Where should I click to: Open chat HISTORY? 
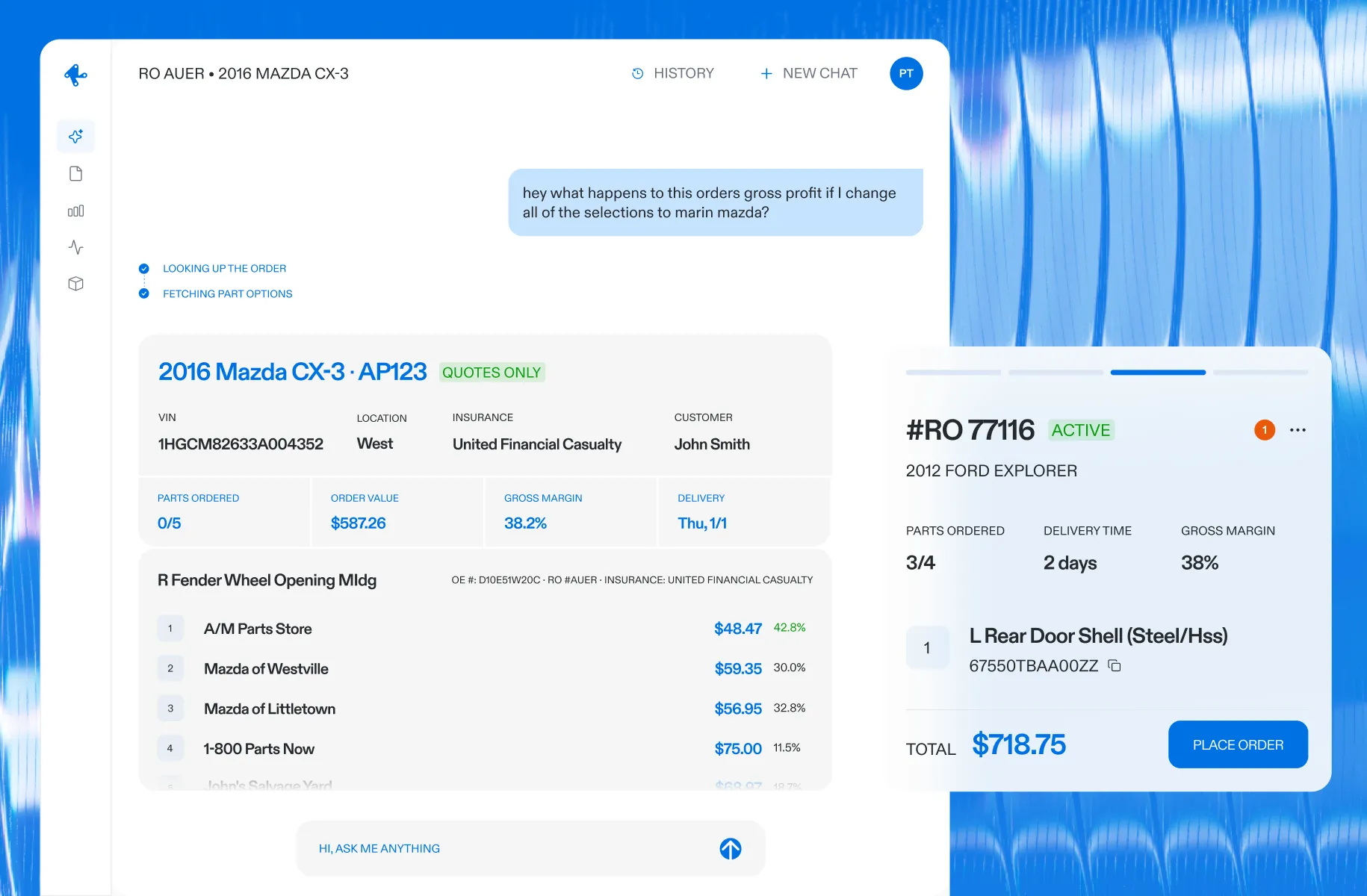click(673, 74)
